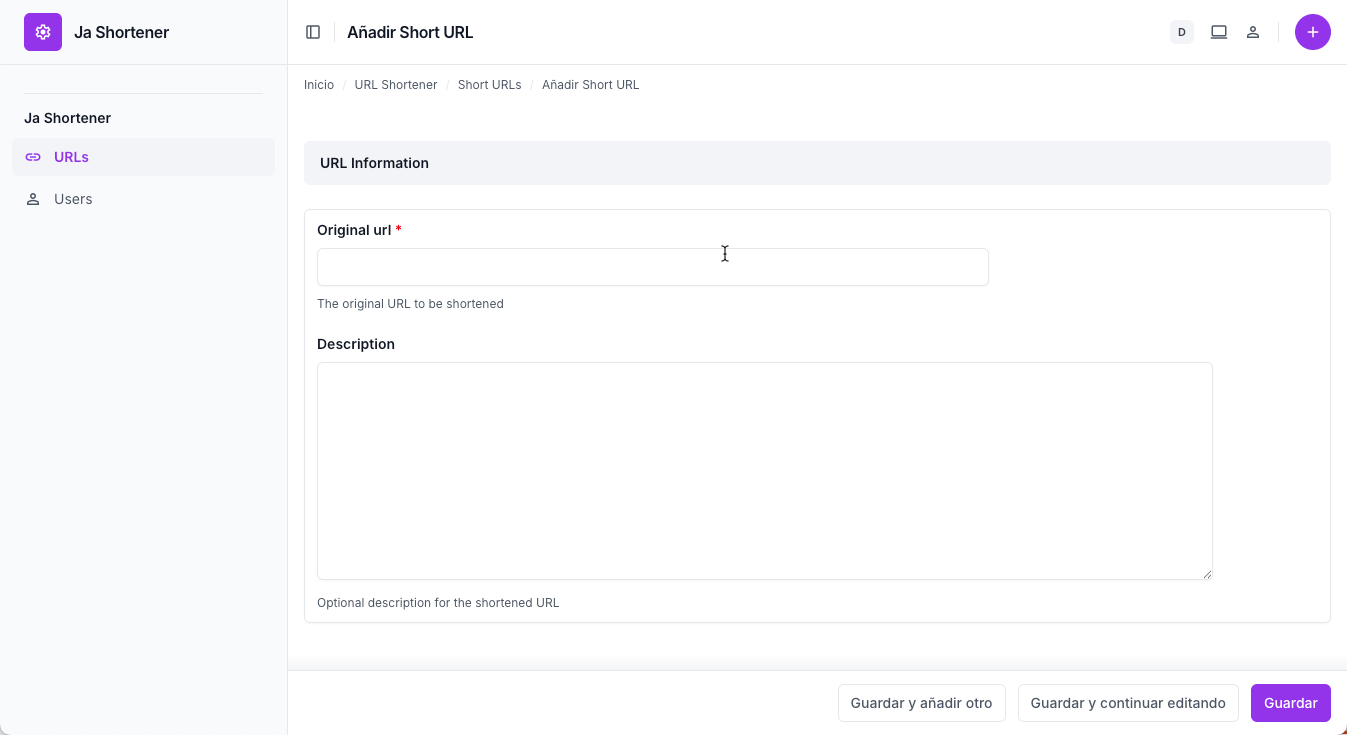This screenshot has height=735, width=1347.
Task: Open the user account icon
Action: click(x=1253, y=32)
